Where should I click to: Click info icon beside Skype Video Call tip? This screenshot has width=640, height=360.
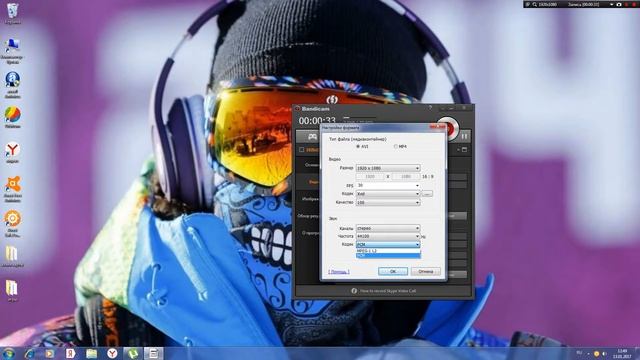point(354,291)
